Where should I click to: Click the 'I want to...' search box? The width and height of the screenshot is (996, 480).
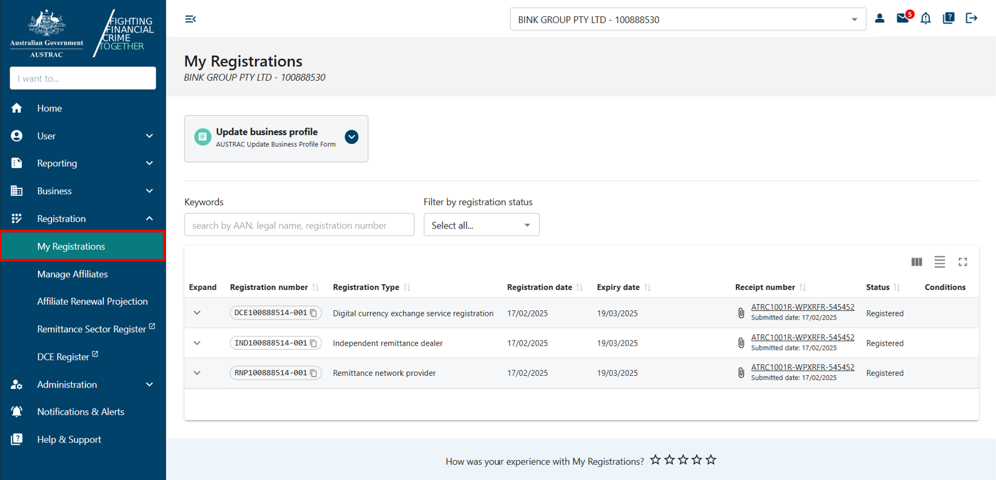tap(83, 79)
